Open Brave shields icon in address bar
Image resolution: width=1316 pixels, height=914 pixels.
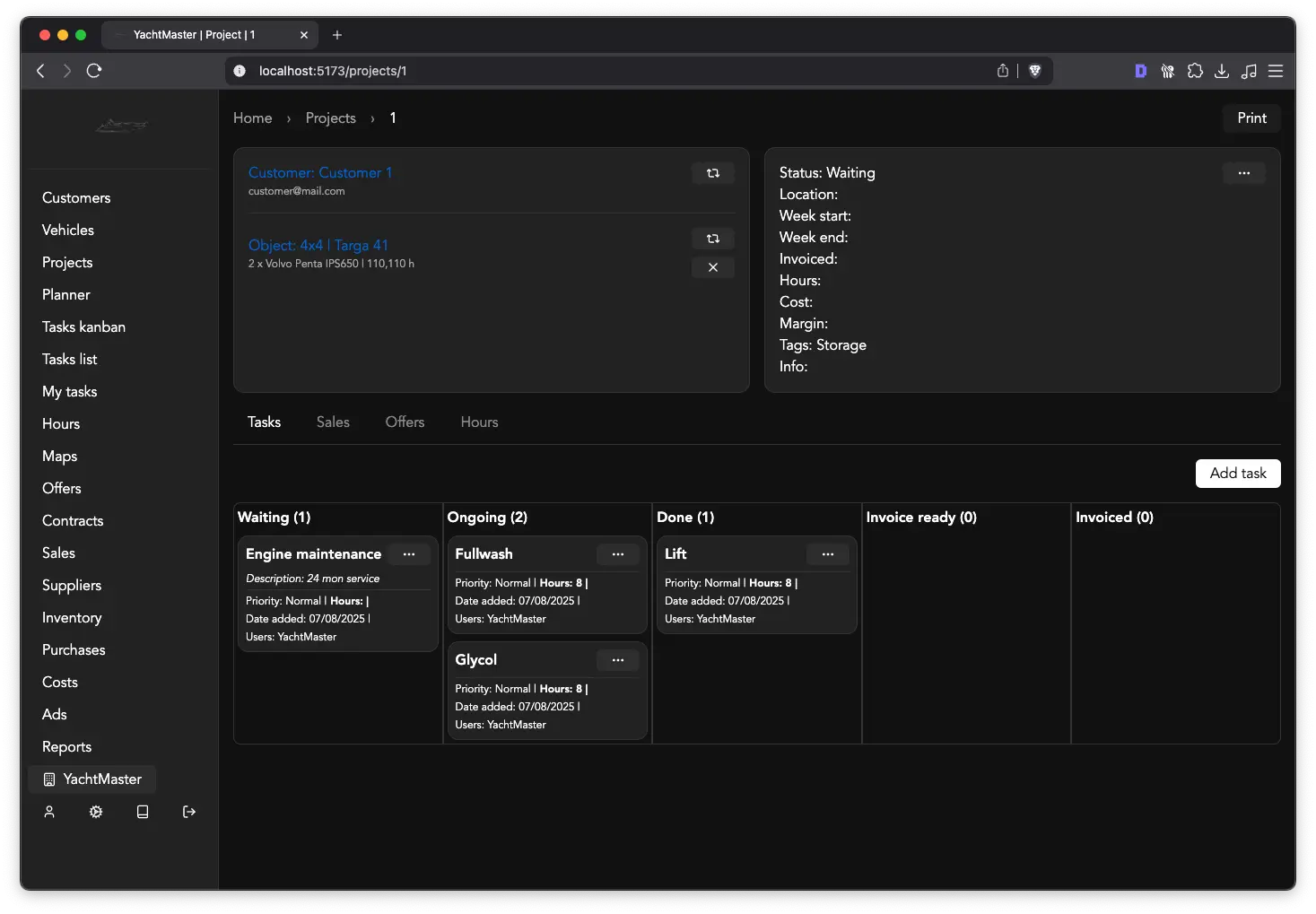(1034, 71)
